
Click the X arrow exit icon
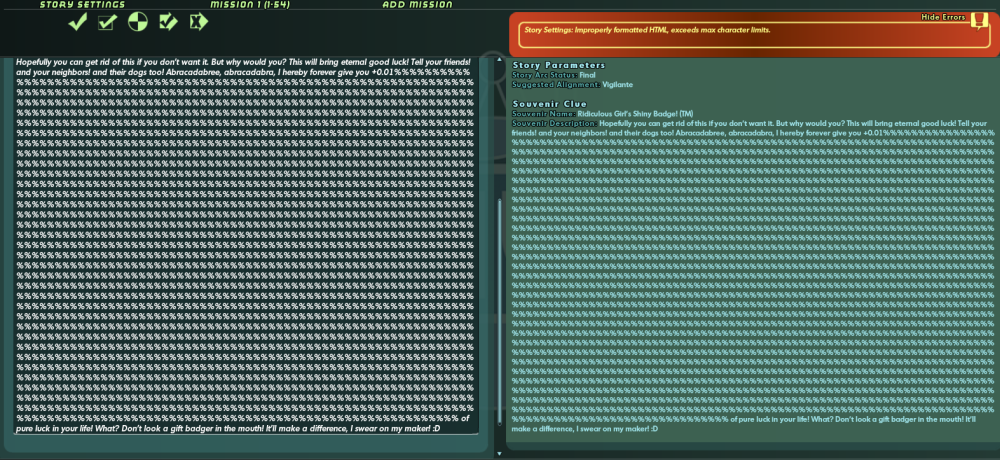pyautogui.click(x=198, y=22)
